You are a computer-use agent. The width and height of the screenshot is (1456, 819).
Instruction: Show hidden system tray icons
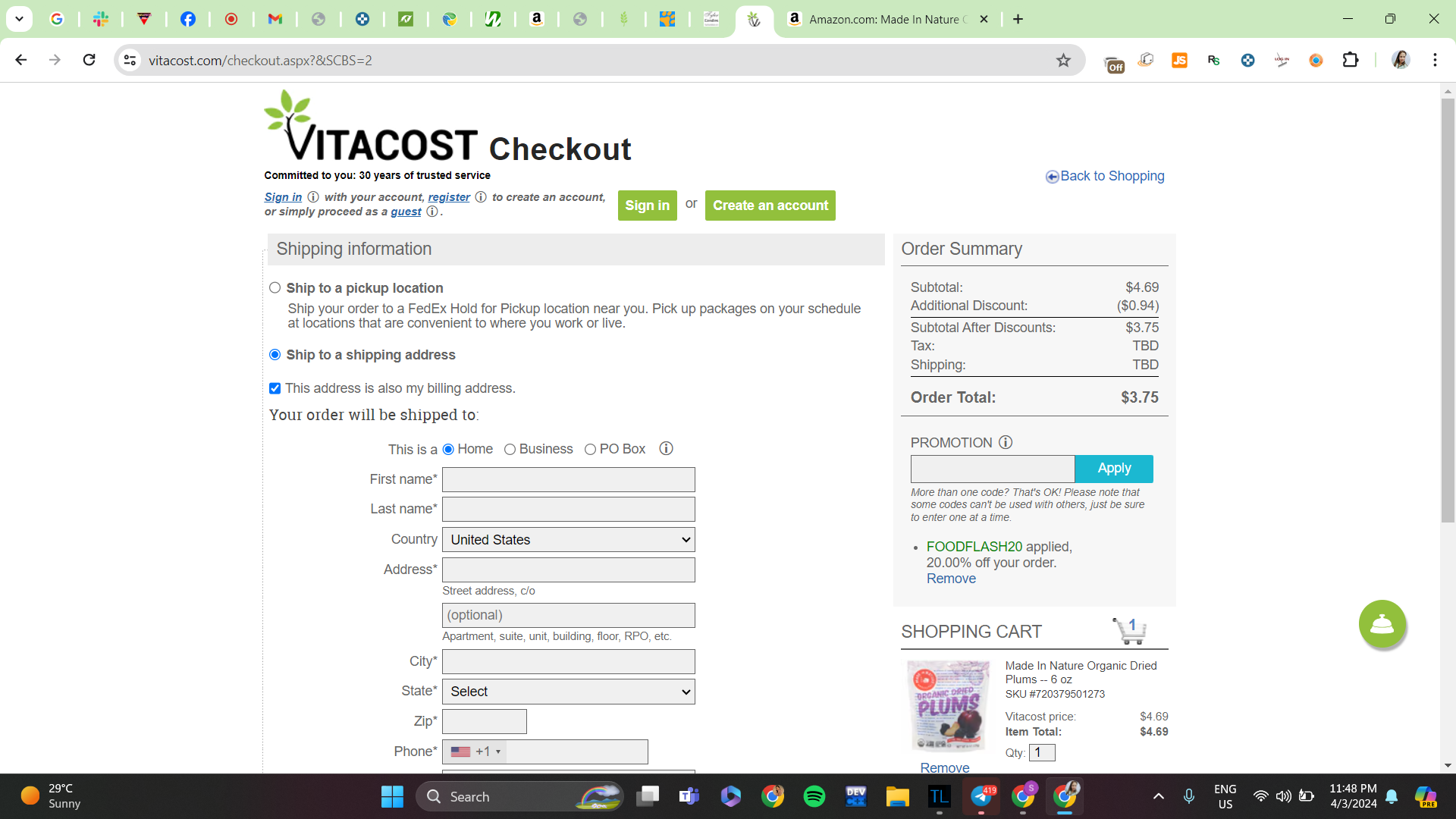click(1158, 796)
